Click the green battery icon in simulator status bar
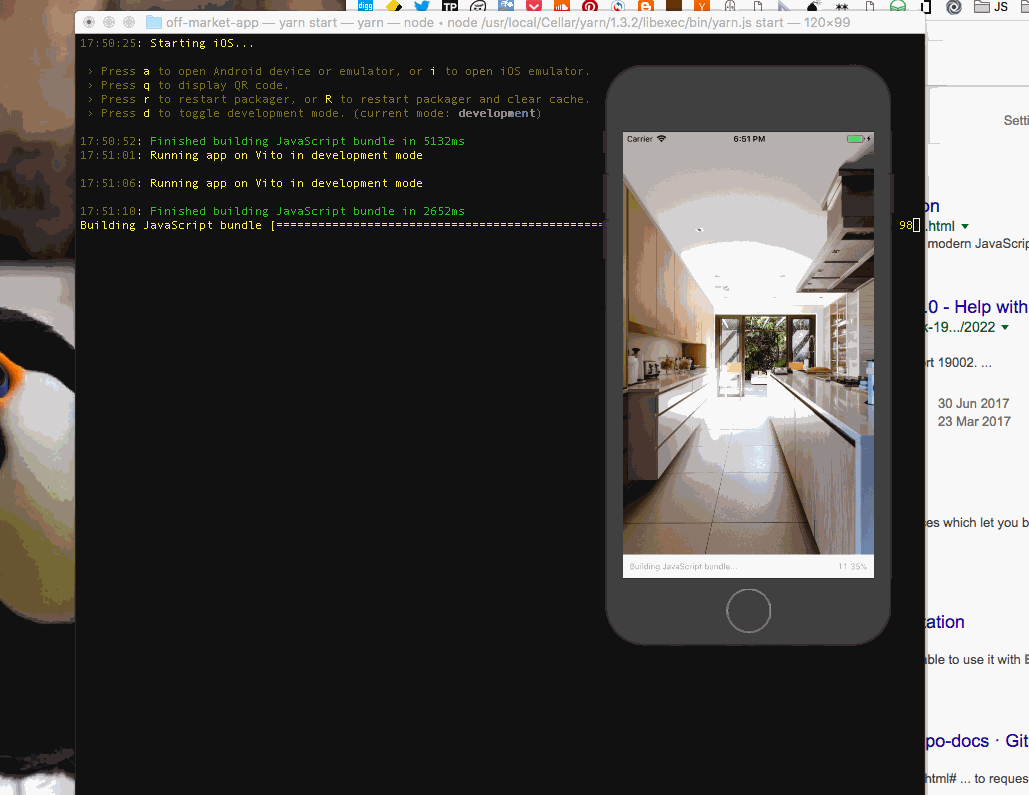1029x795 pixels. pyautogui.click(x=855, y=139)
